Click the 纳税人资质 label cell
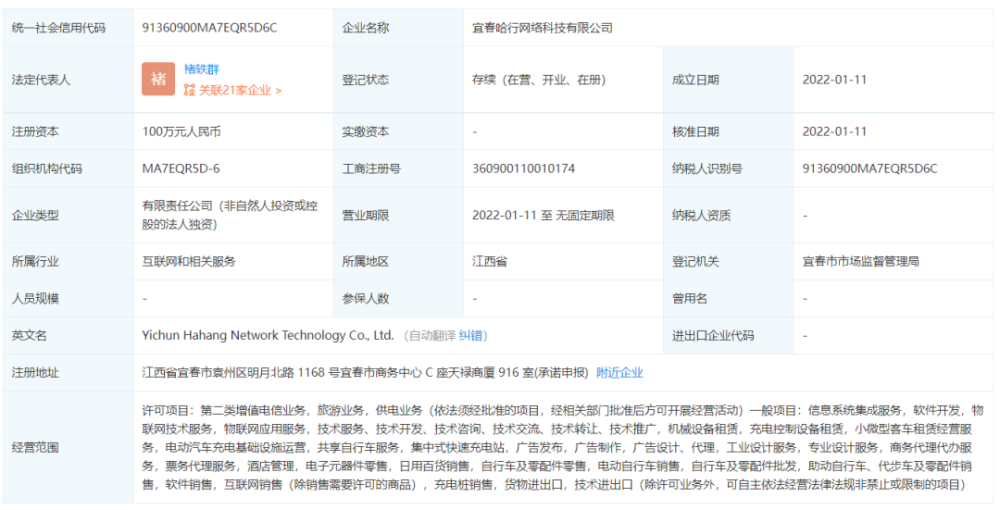Screen dimensions: 1000x510 [728, 215]
